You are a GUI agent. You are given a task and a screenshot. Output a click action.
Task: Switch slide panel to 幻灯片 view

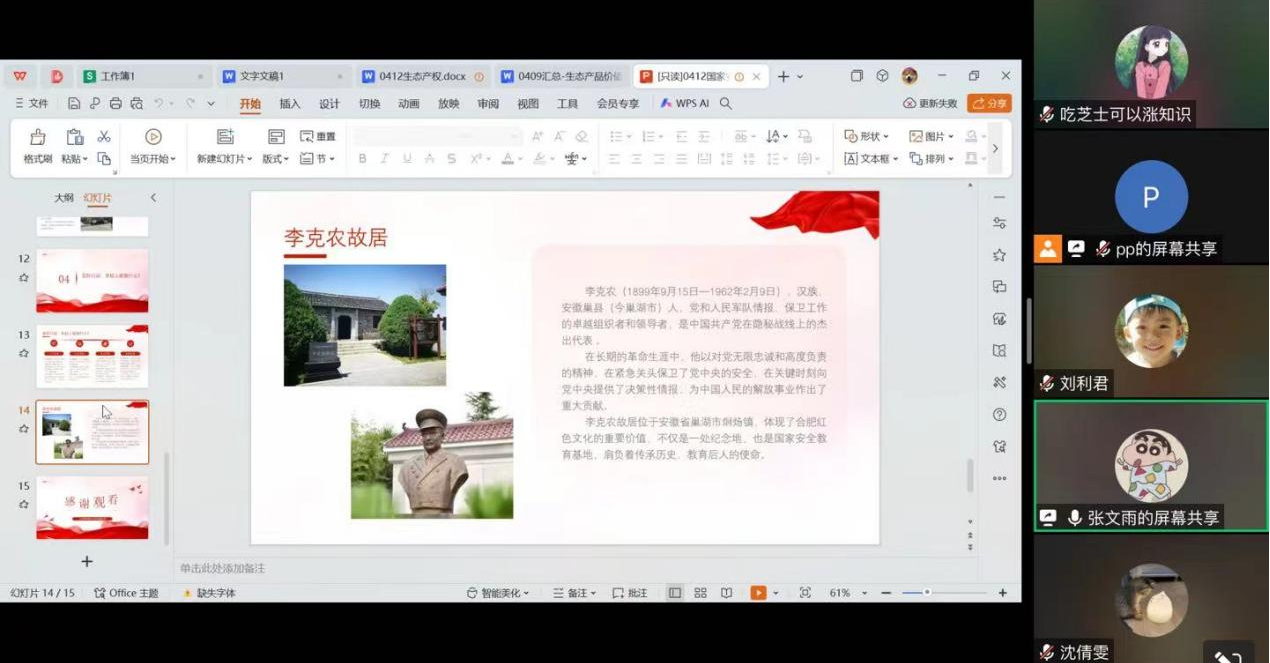click(97, 198)
